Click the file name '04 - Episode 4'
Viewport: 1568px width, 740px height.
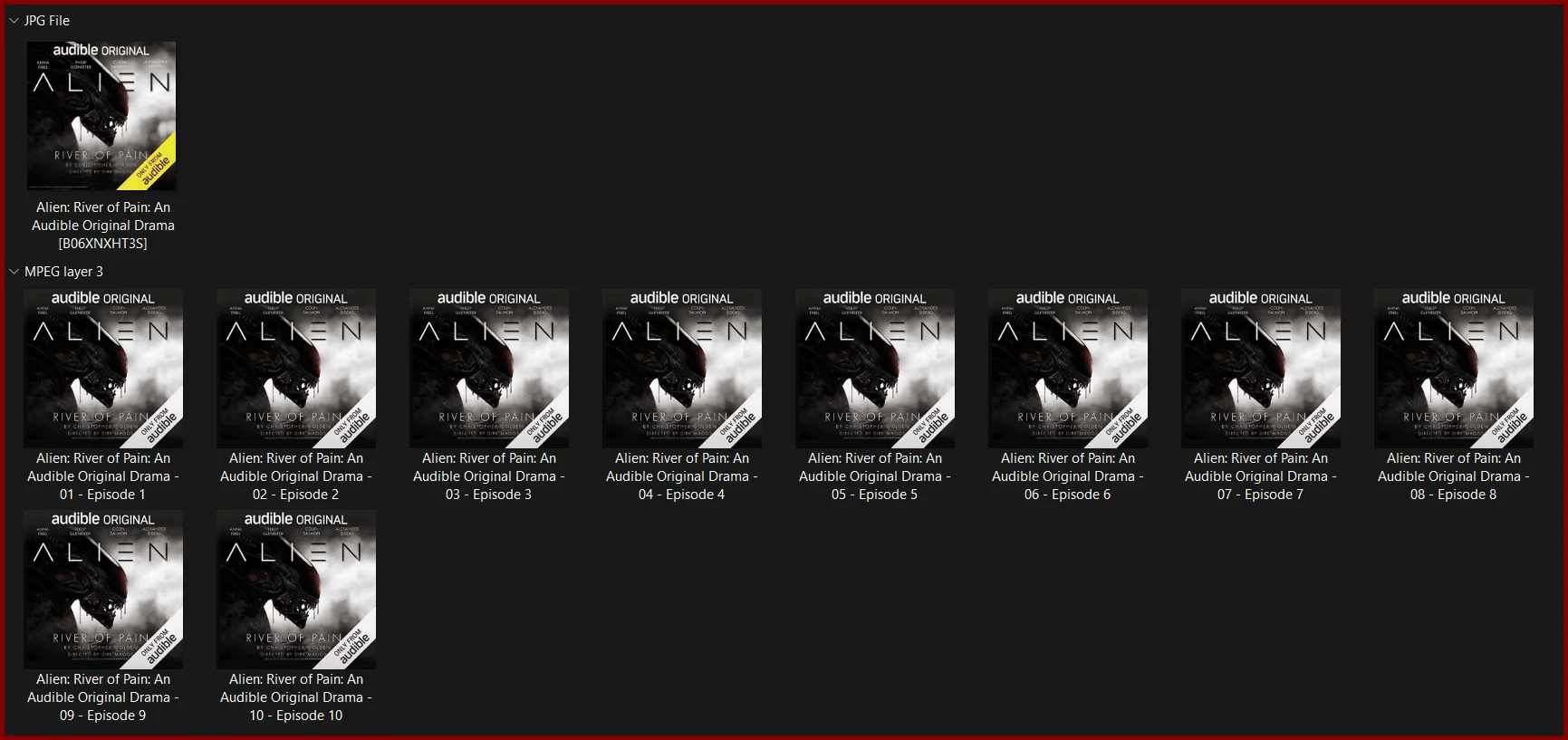682,476
